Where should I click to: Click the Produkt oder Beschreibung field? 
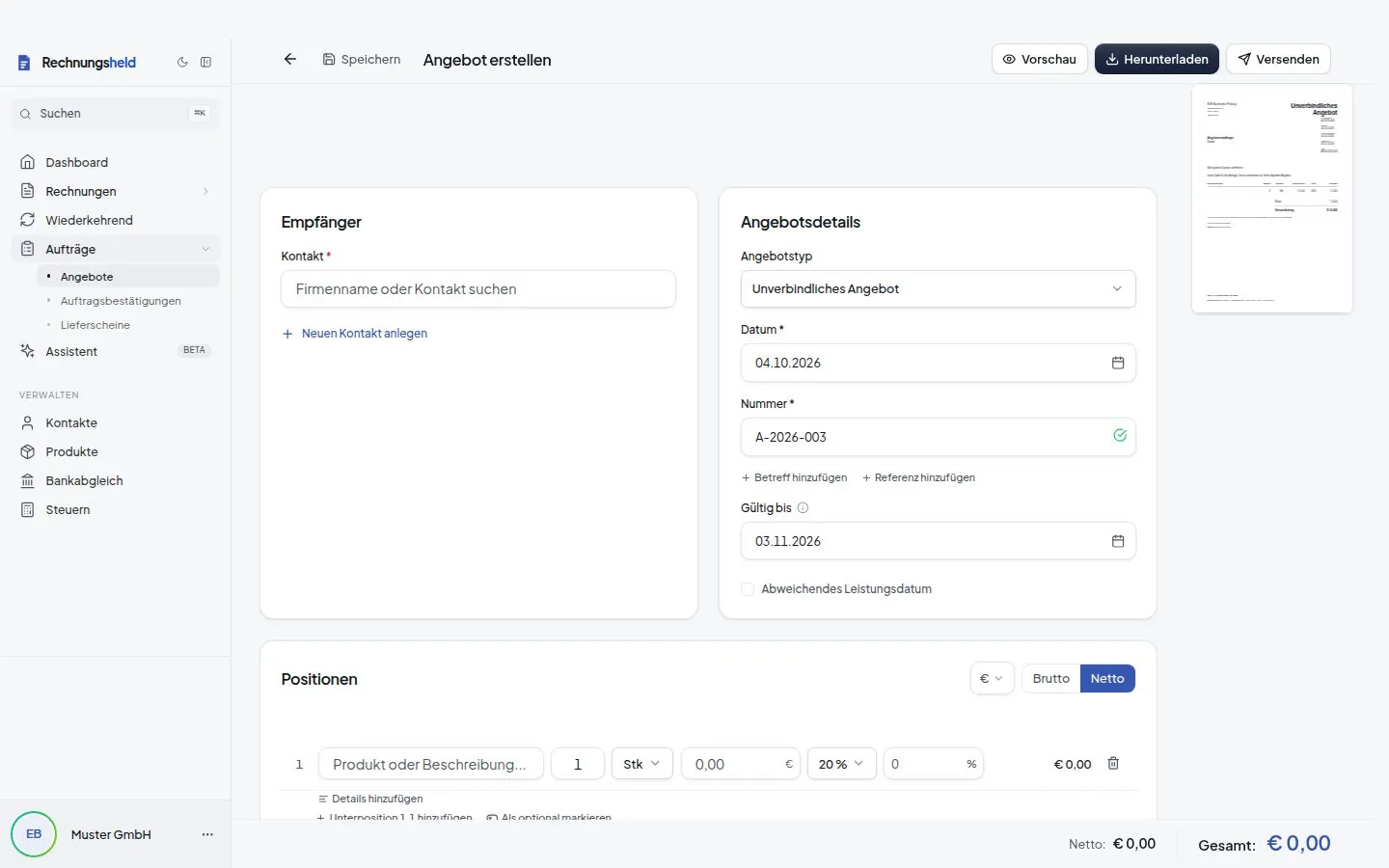(431, 764)
